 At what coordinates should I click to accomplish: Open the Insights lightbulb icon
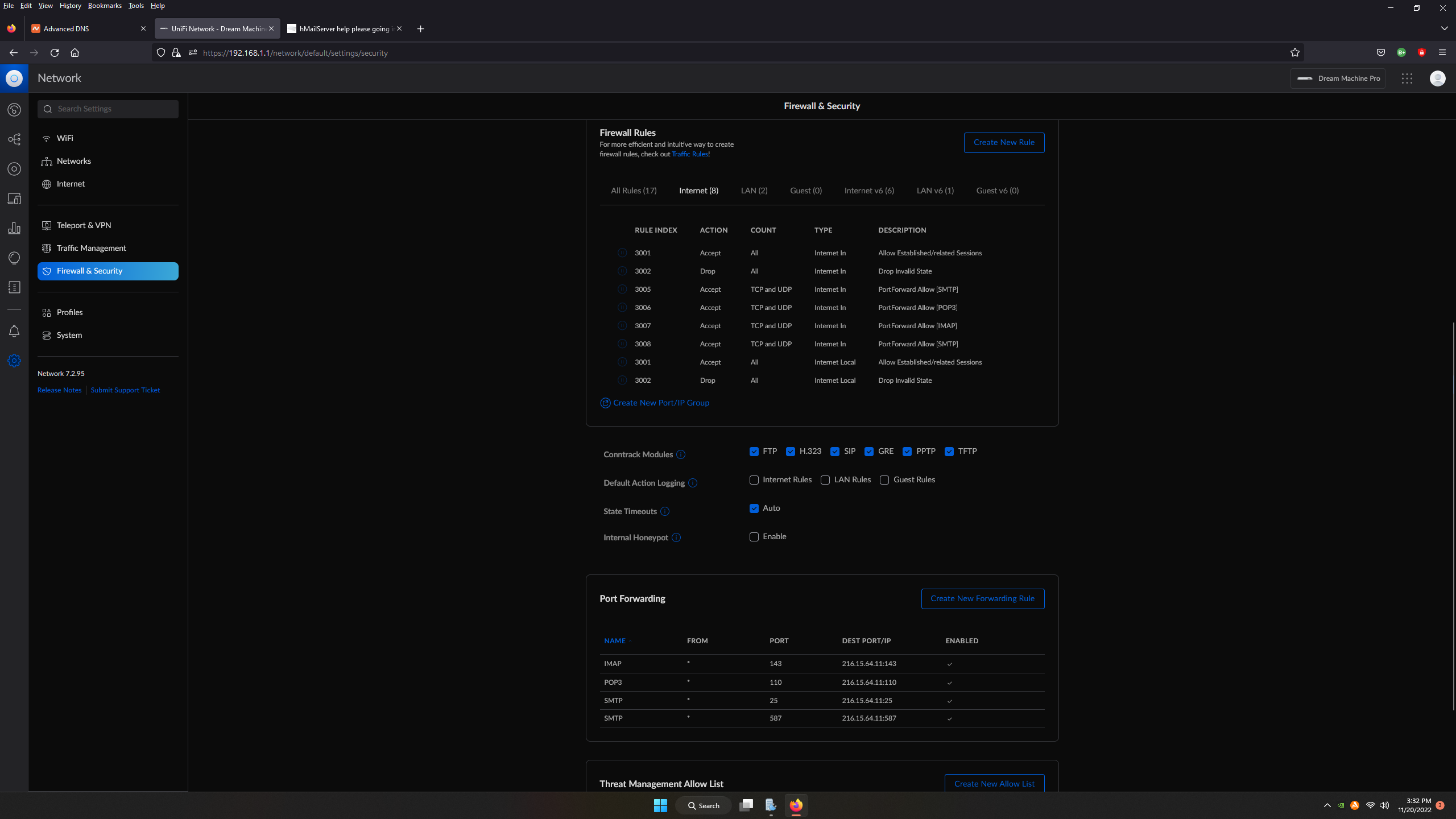[14, 258]
